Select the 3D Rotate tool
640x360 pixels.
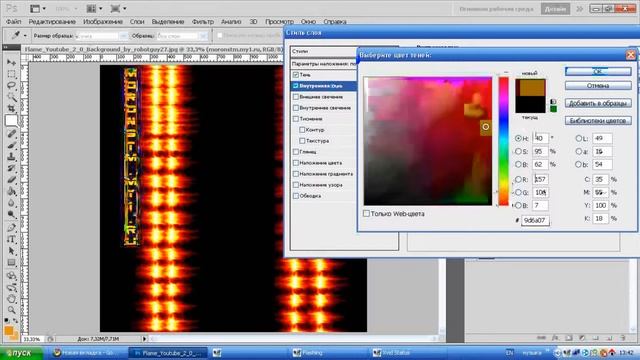coord(11,276)
